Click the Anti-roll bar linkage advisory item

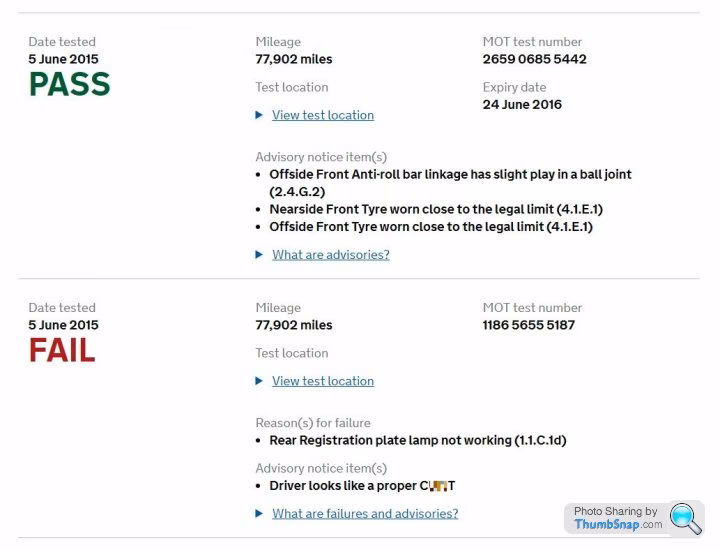pyautogui.click(x=450, y=182)
